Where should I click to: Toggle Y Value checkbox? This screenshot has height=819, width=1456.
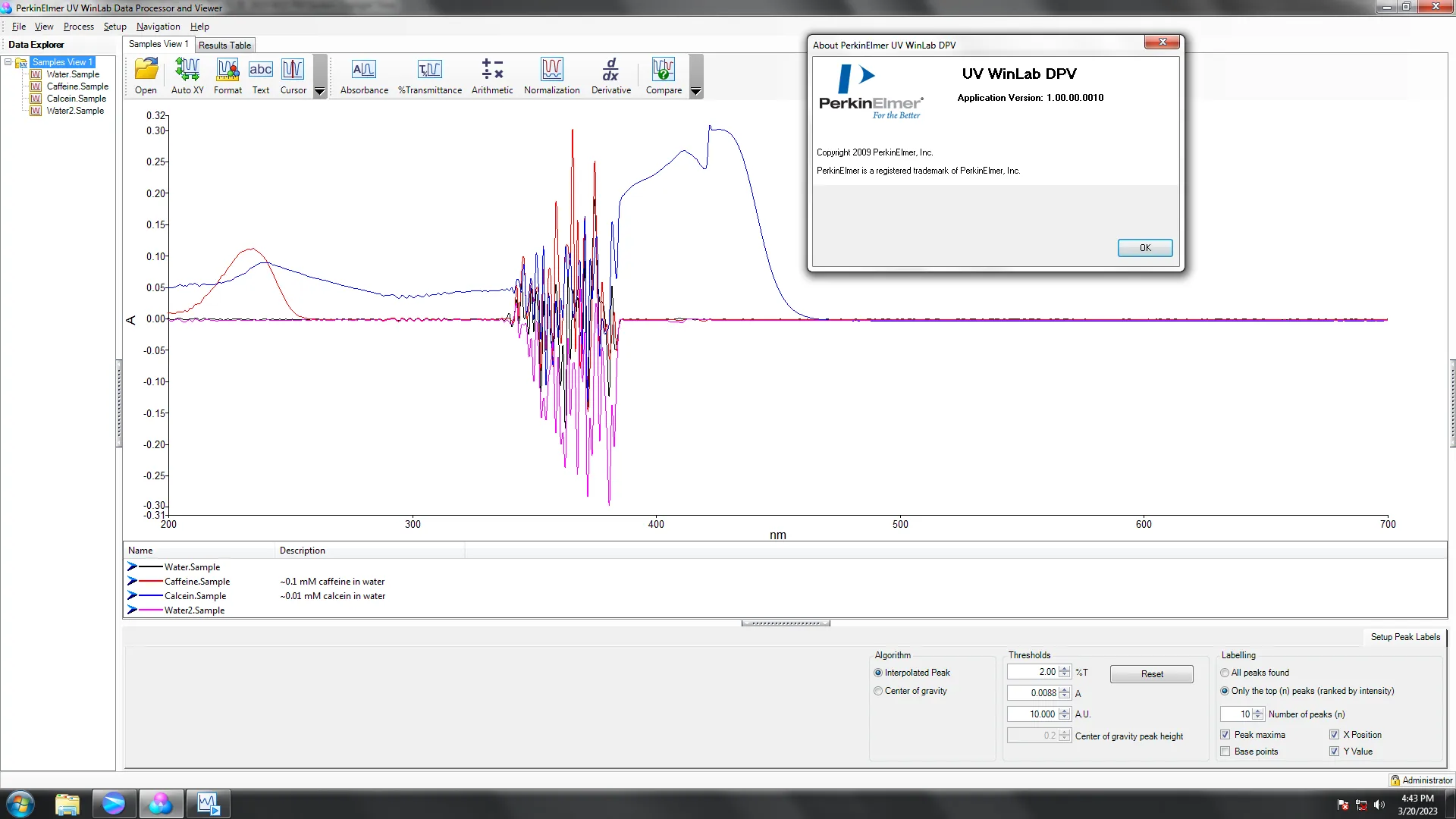point(1335,752)
